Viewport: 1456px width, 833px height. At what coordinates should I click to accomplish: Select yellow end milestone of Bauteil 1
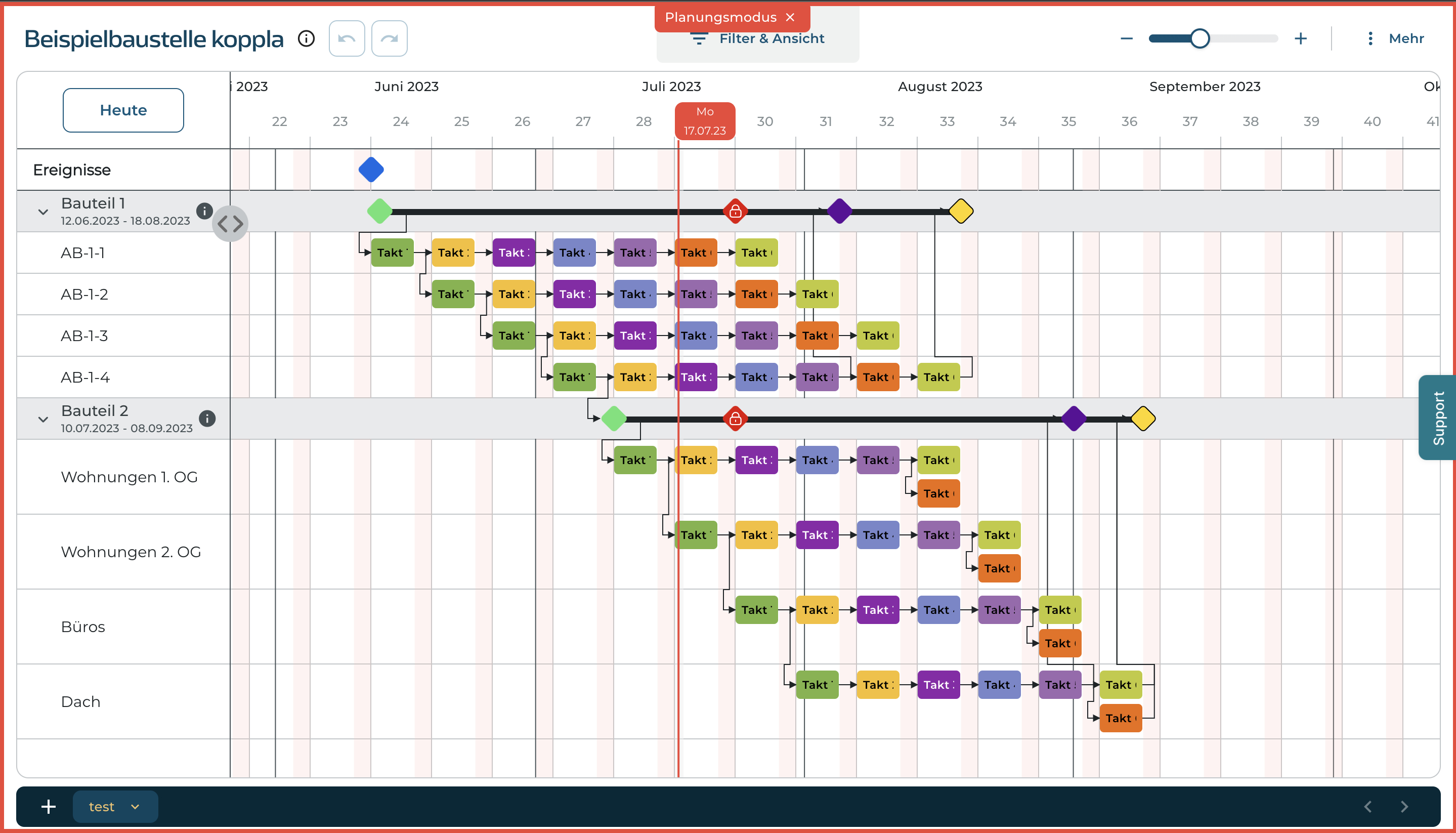coord(961,211)
